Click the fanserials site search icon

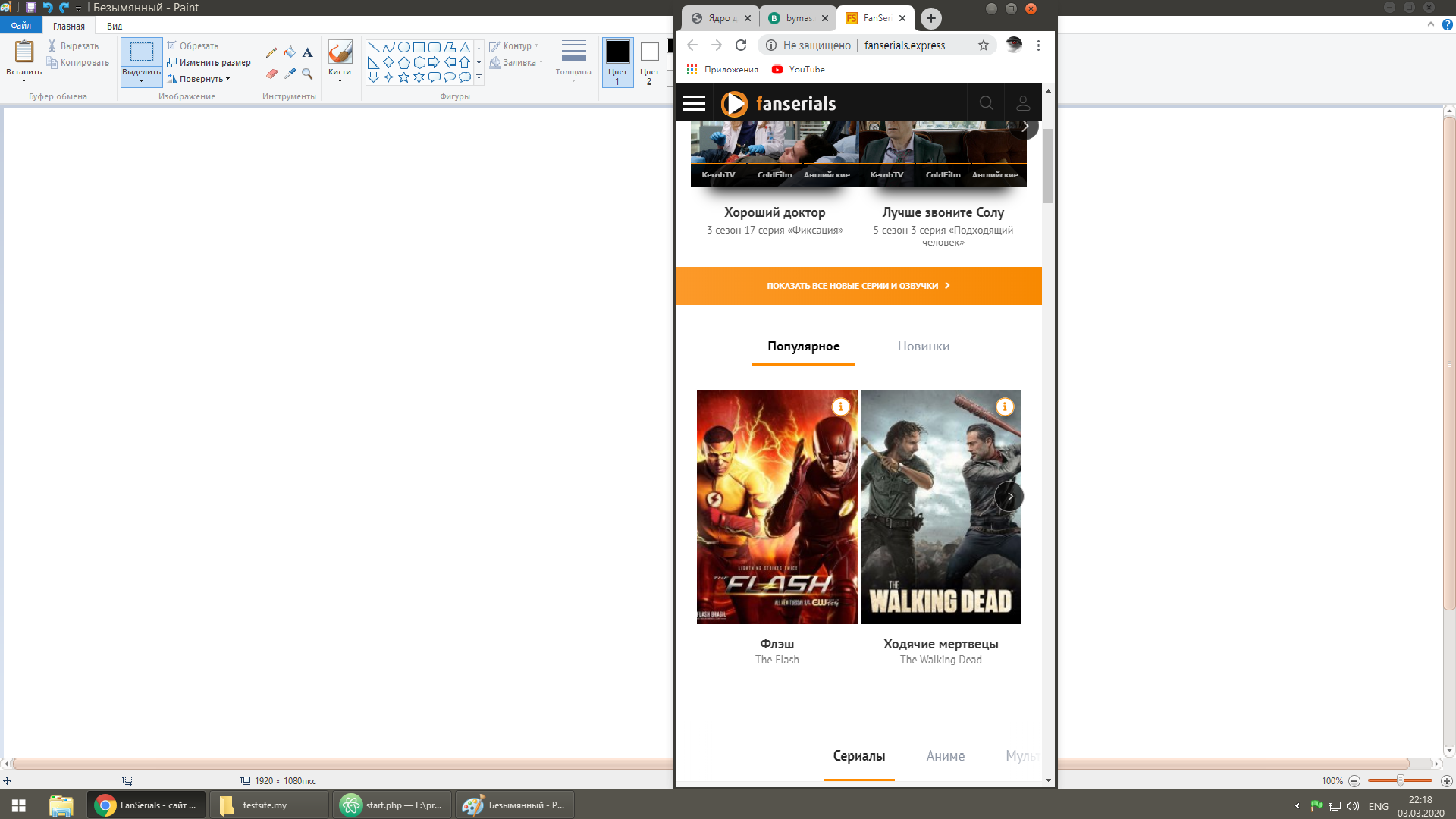(986, 103)
